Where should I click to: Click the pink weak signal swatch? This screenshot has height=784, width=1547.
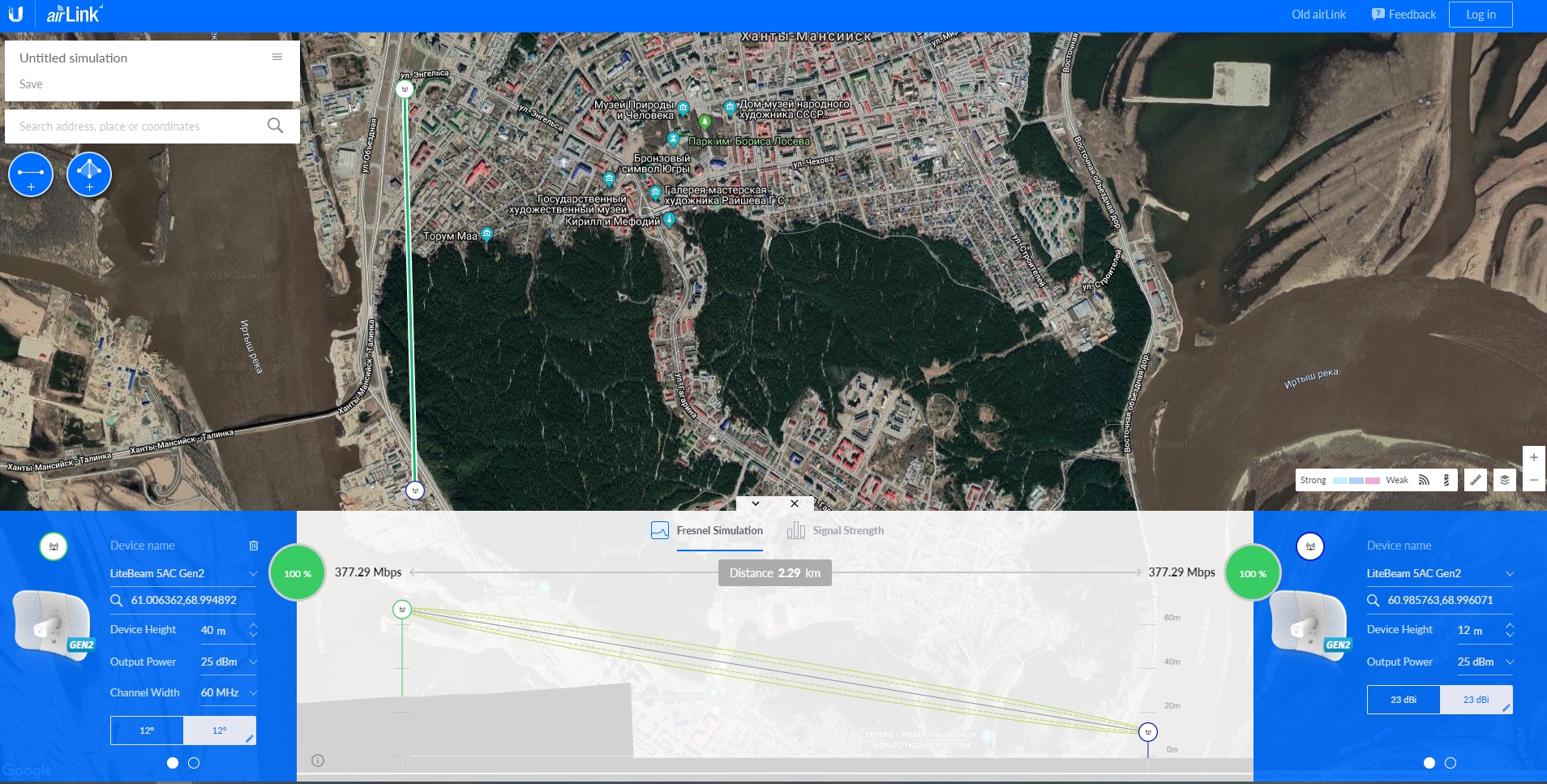pos(1373,481)
